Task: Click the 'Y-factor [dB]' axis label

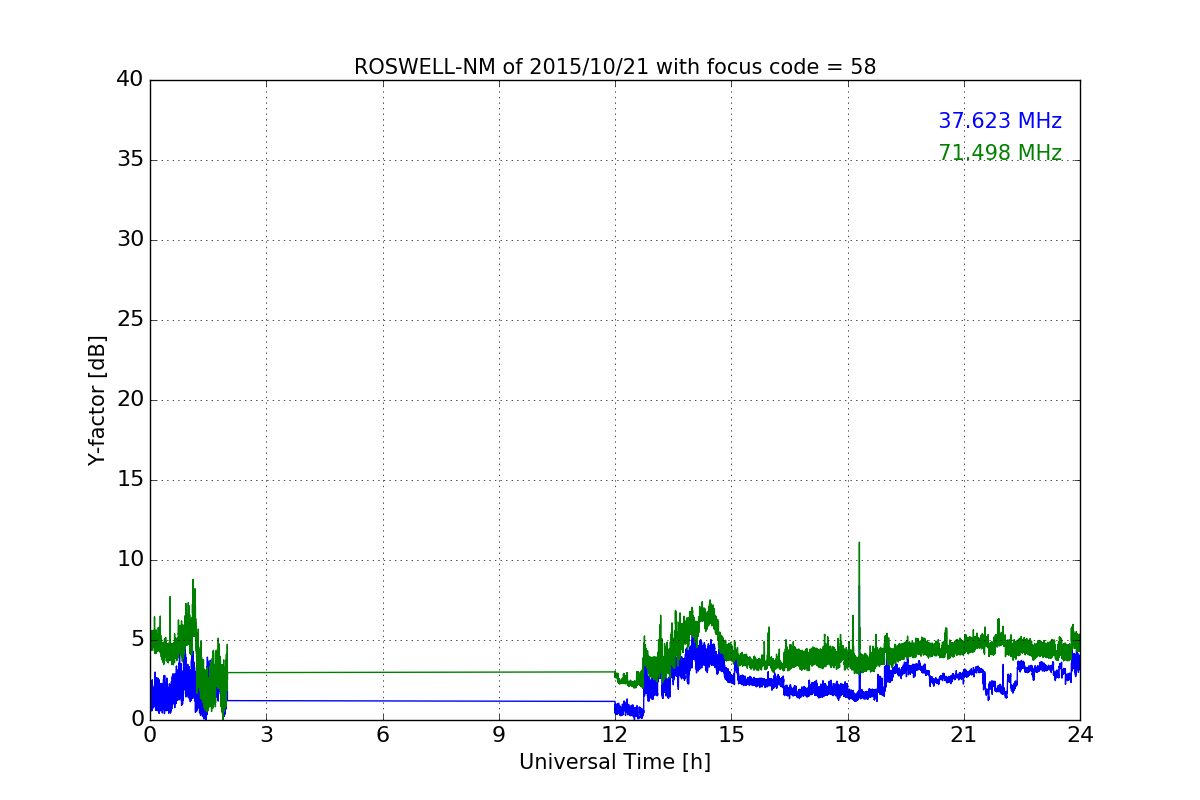Action: [97, 400]
